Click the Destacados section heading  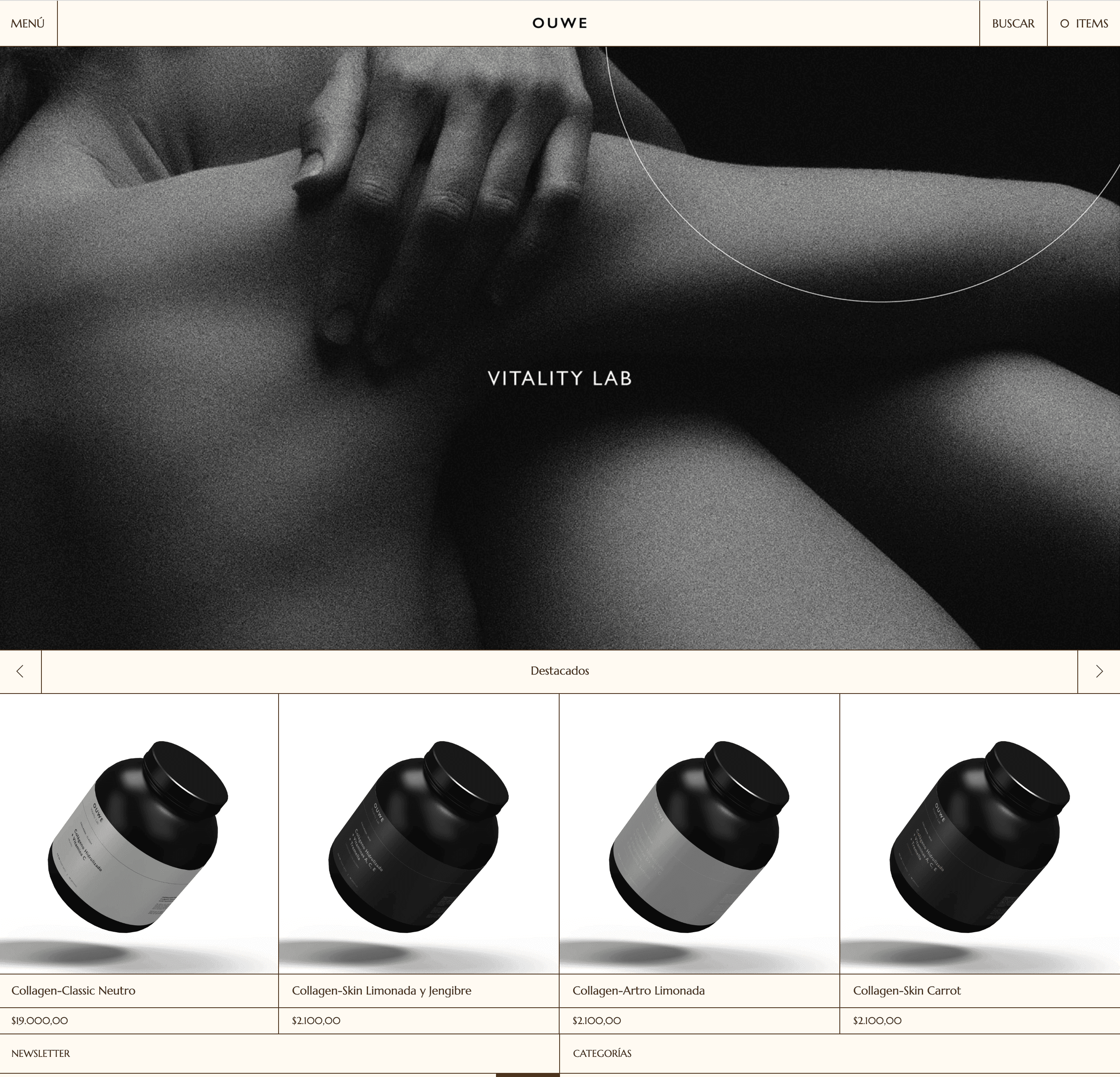point(560,671)
